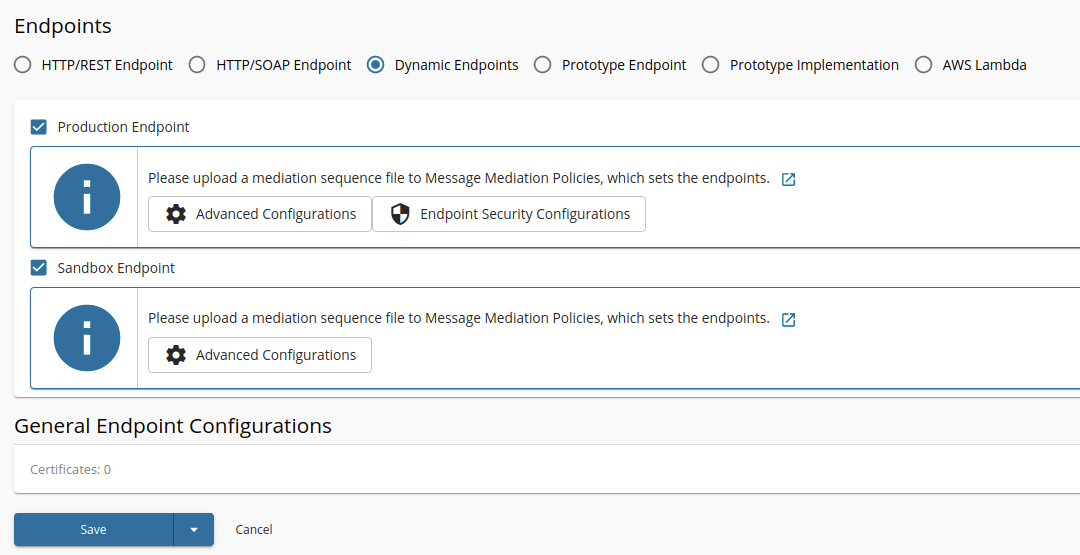Pick the AWS Lambda endpoint type
Screen dimensions: 1080x555
[924, 65]
